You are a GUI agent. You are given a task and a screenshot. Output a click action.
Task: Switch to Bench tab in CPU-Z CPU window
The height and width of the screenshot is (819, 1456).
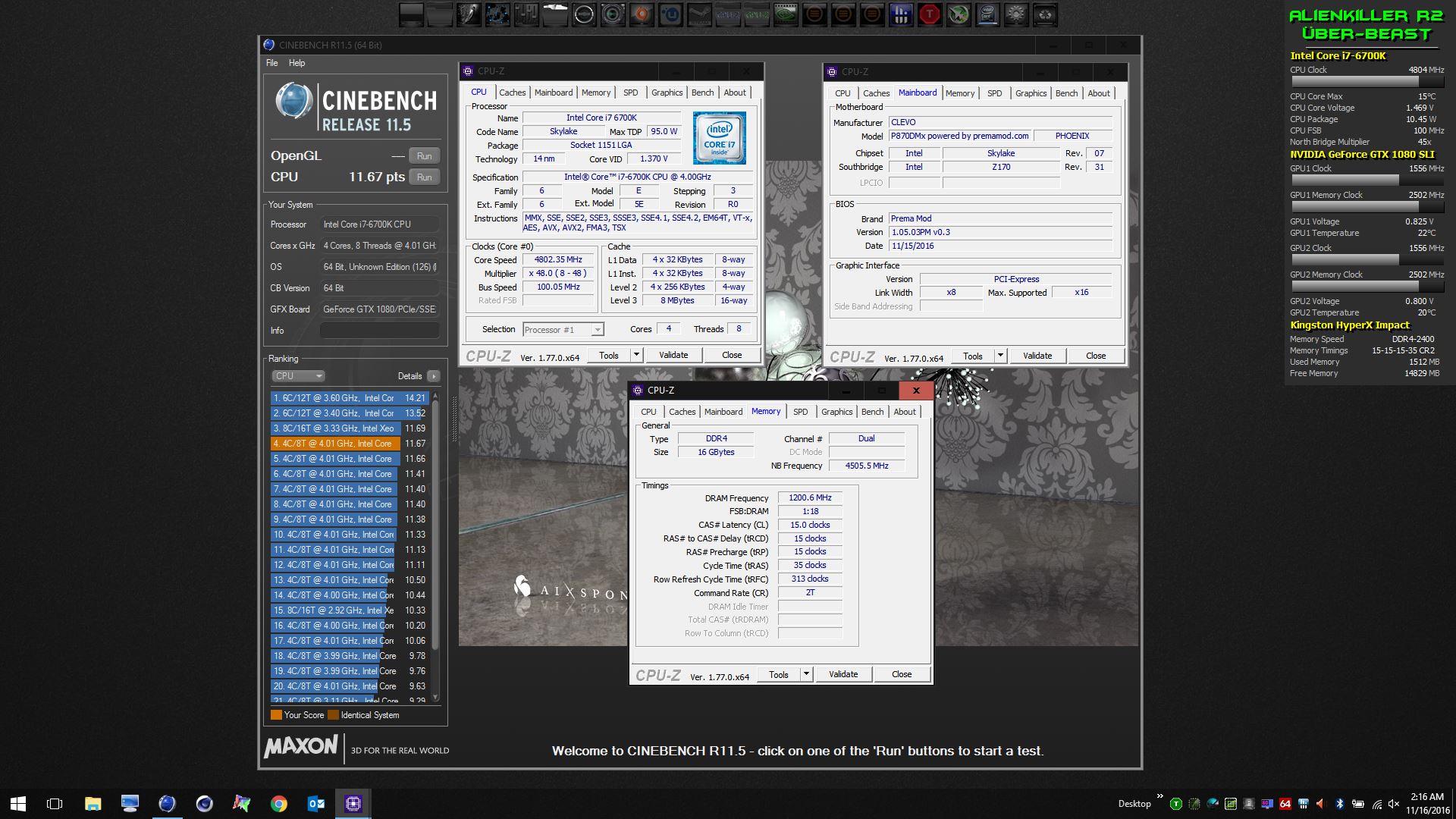[702, 93]
